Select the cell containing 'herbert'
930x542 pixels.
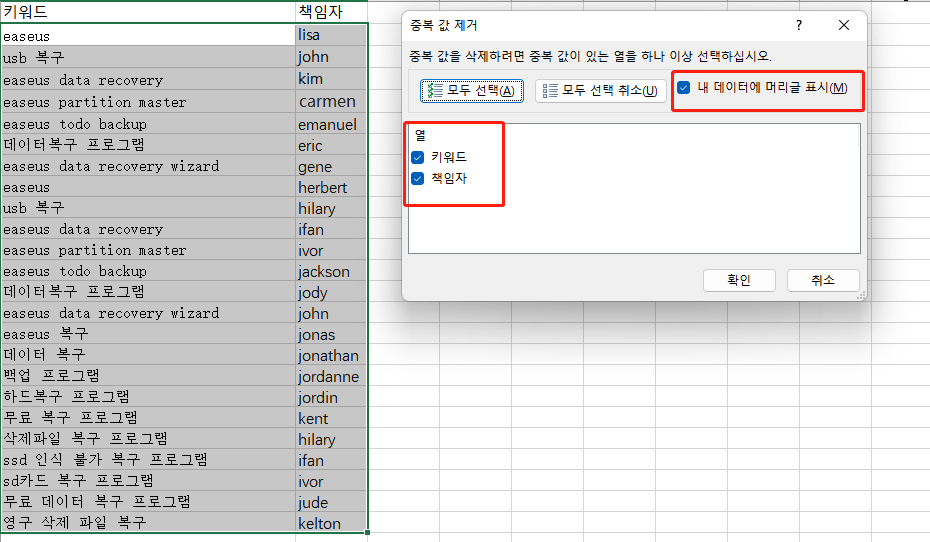click(x=332, y=187)
